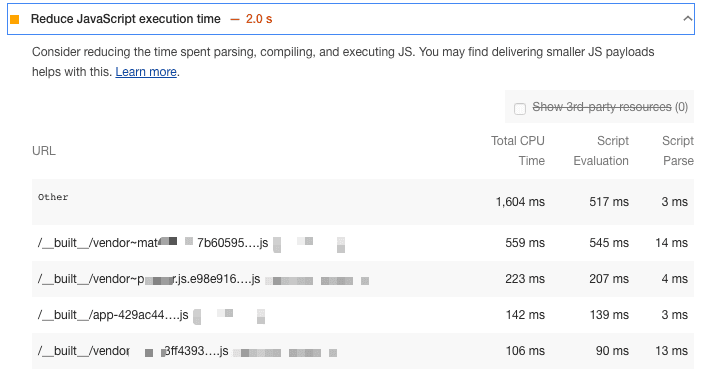Click the 559 ms total CPU value

[x=525, y=243]
